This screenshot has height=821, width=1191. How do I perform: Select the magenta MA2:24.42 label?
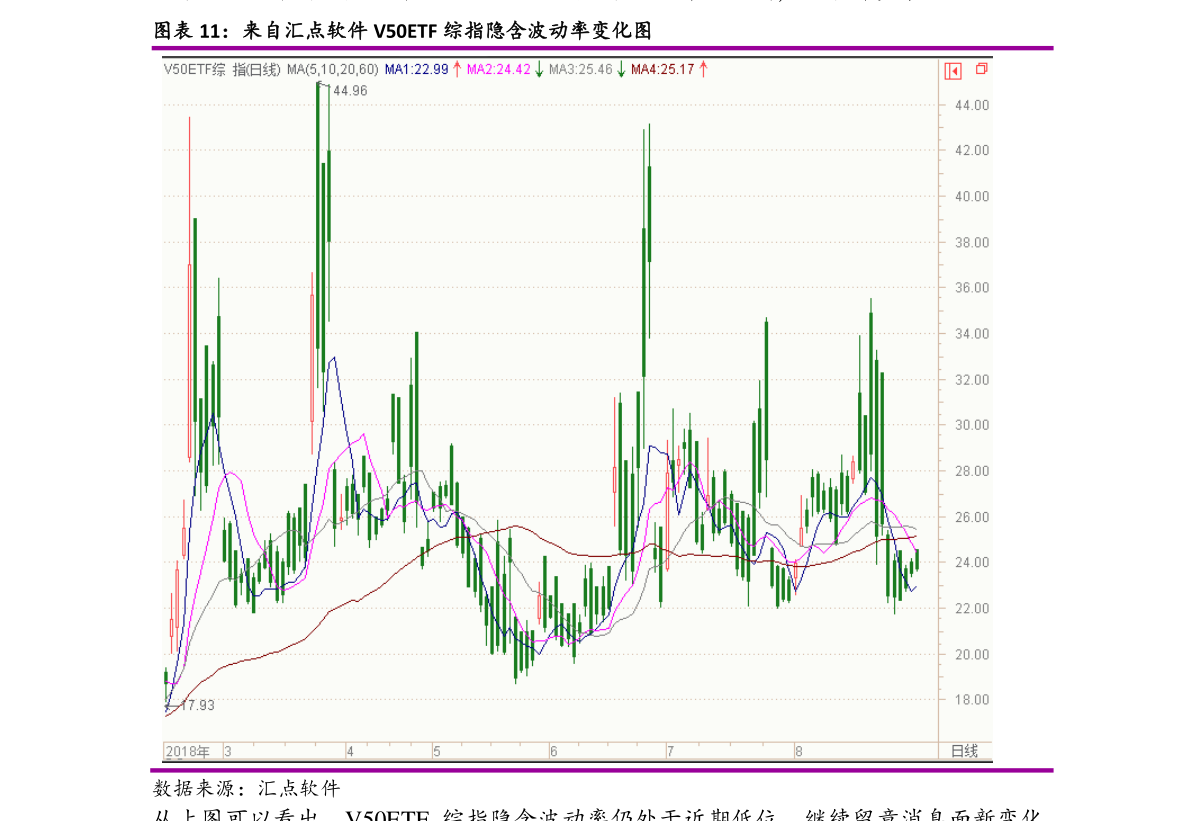tap(498, 69)
